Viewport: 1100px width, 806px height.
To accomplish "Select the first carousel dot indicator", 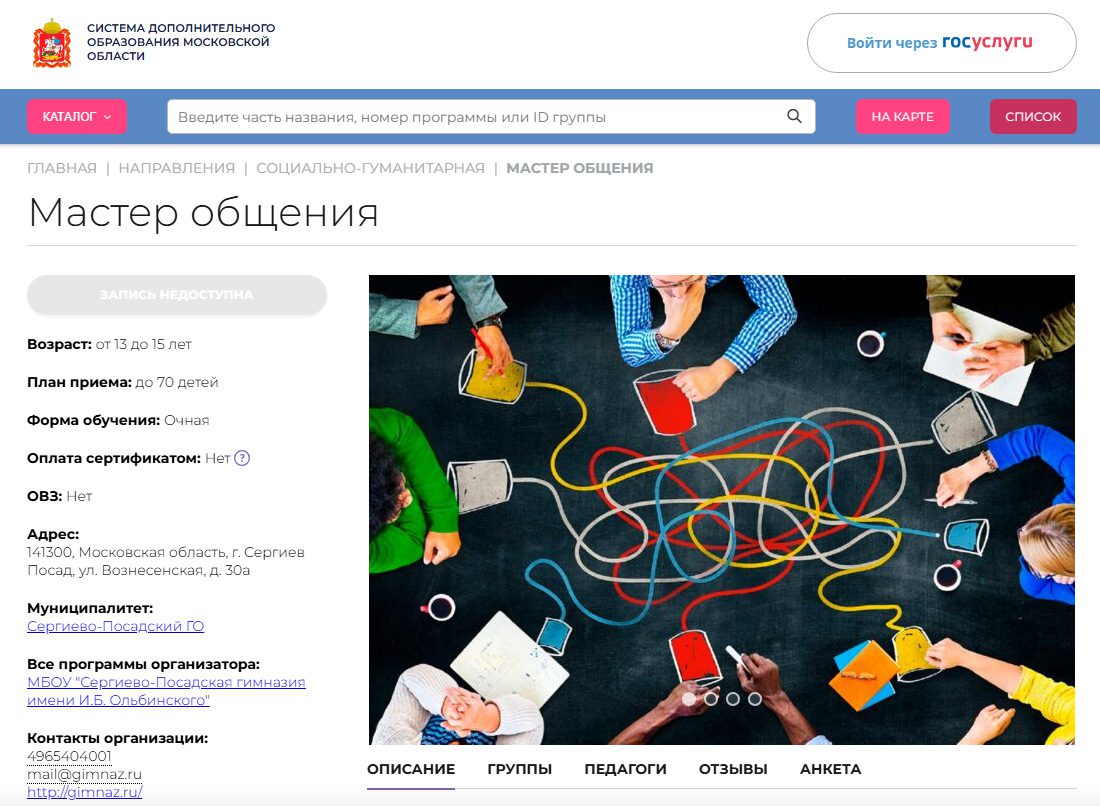I will (689, 699).
